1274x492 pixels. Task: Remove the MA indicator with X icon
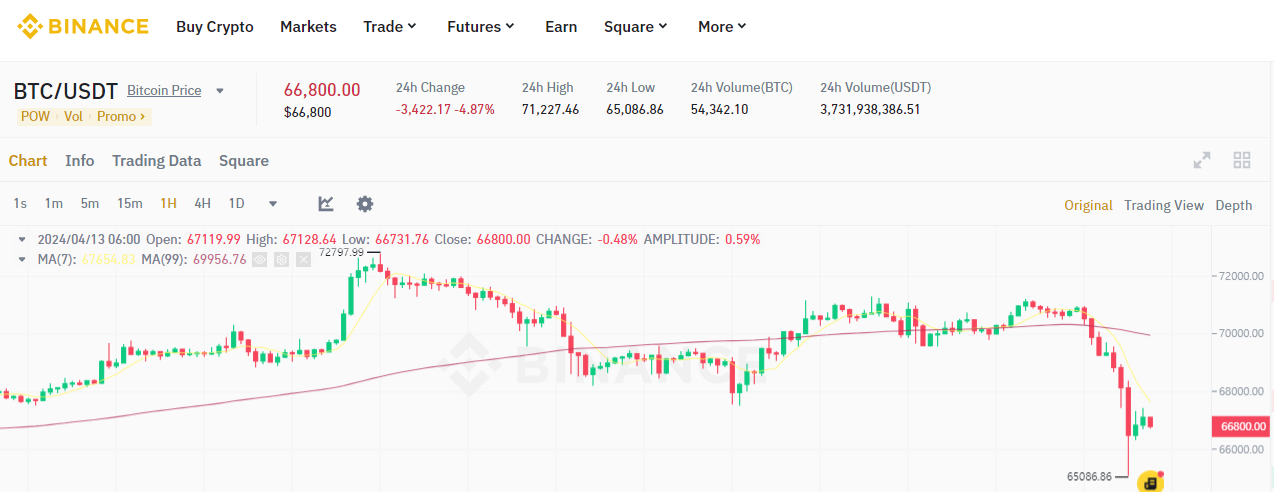click(302, 259)
